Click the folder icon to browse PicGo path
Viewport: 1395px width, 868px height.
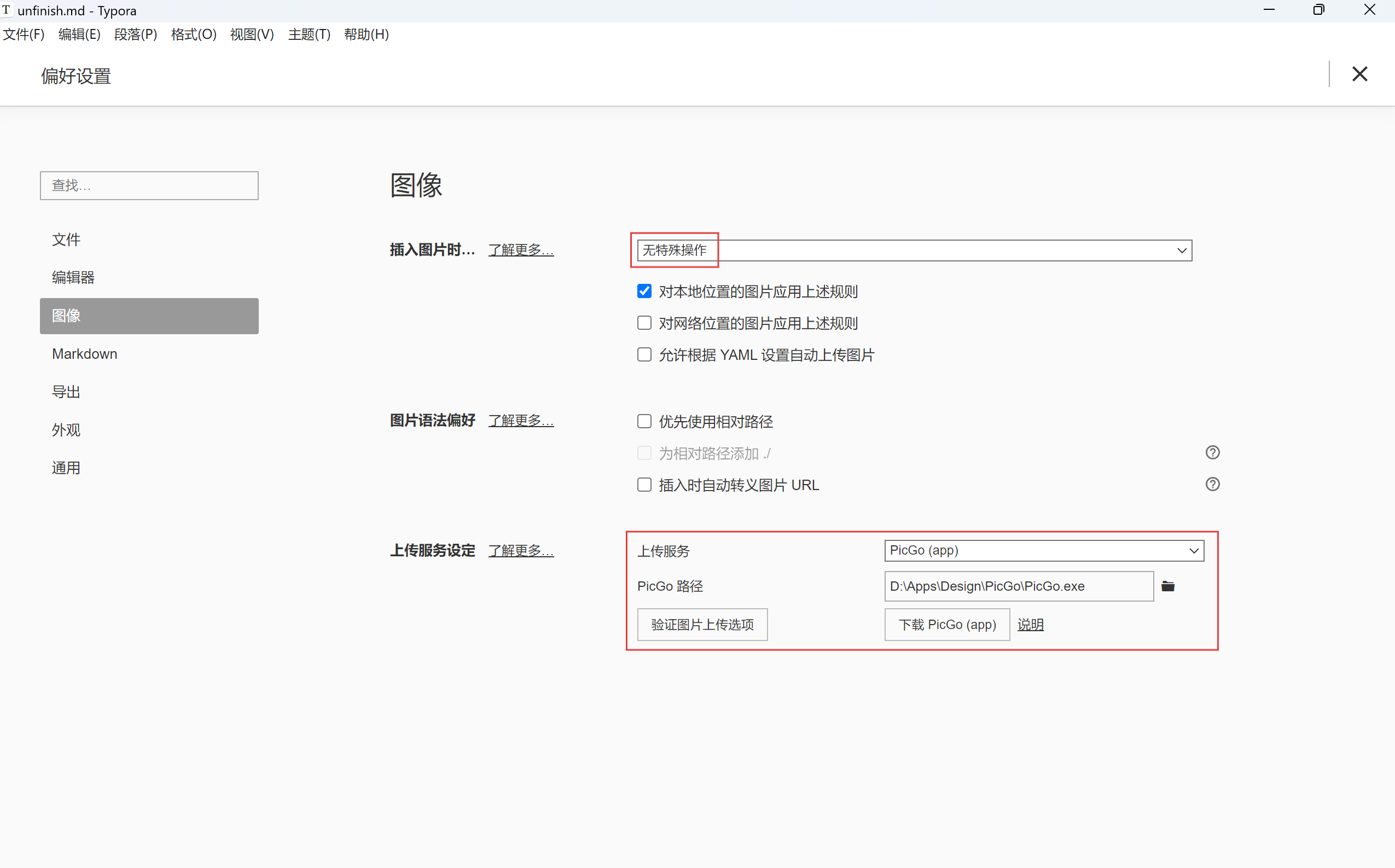pos(1168,586)
